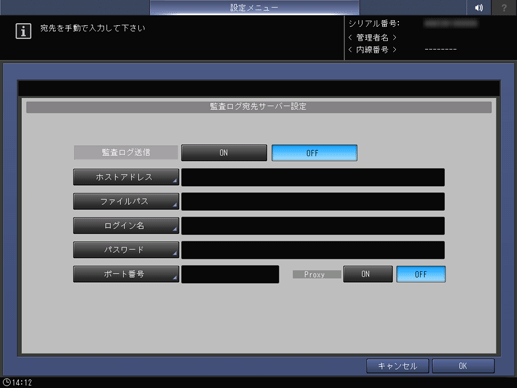Enable Proxy with the ON button
517x388 pixels.
click(x=368, y=274)
